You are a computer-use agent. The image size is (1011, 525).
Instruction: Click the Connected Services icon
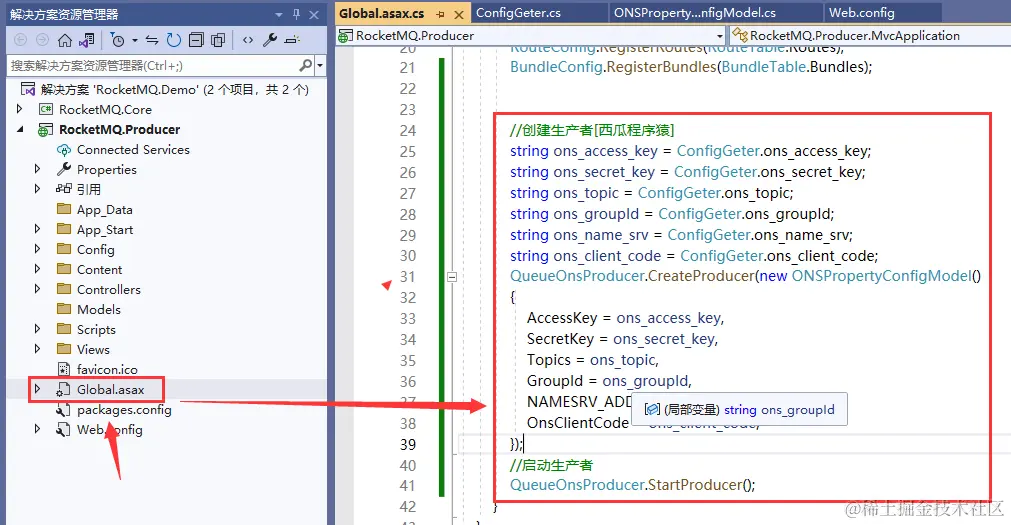(x=64, y=150)
